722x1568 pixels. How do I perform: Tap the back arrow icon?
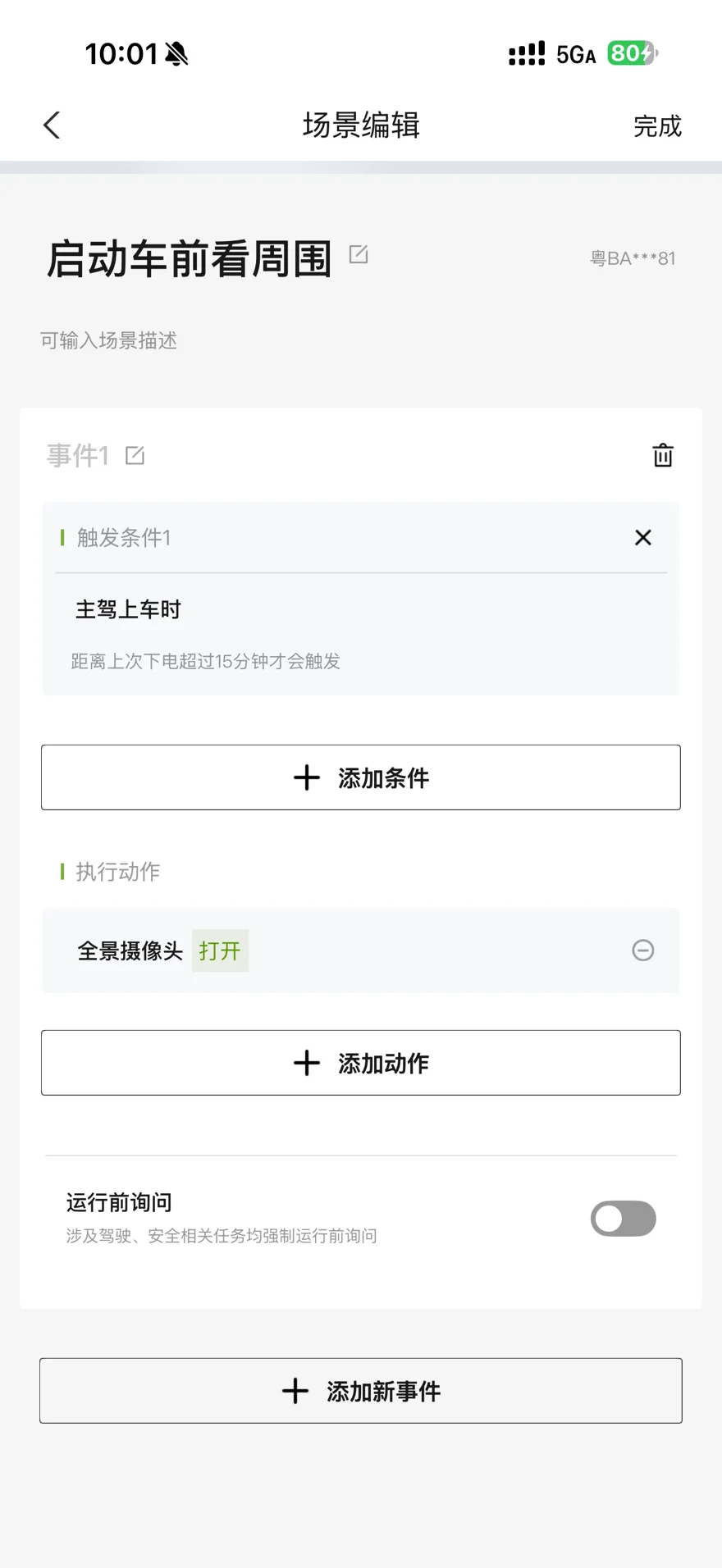pyautogui.click(x=52, y=125)
